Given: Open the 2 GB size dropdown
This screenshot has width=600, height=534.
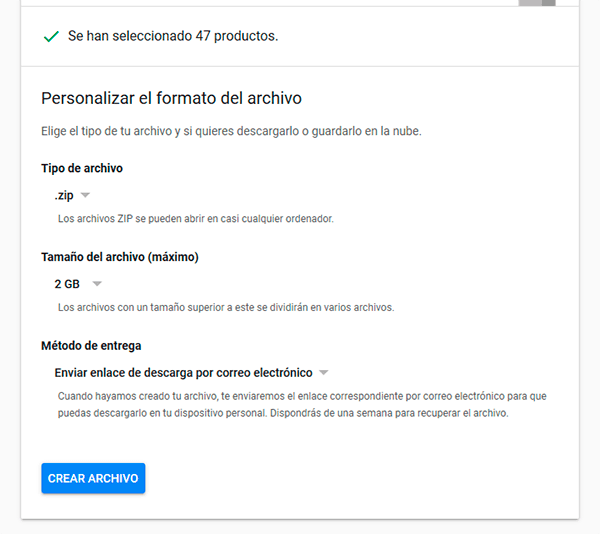Looking at the screenshot, I should coord(78,284).
